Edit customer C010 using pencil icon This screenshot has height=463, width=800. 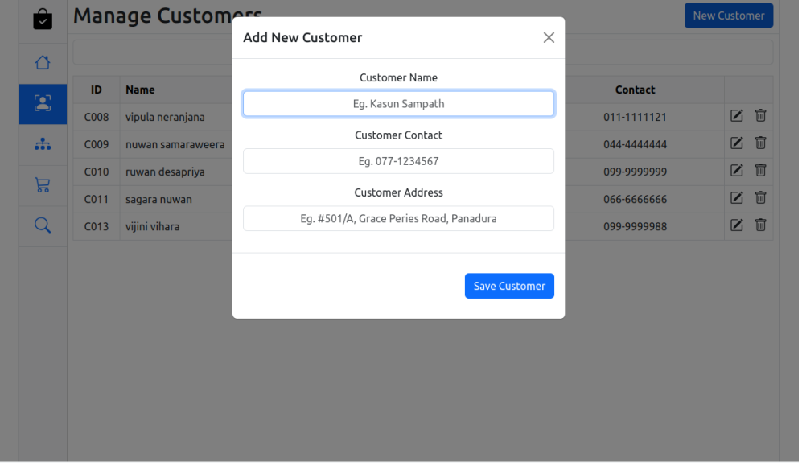pyautogui.click(x=737, y=171)
